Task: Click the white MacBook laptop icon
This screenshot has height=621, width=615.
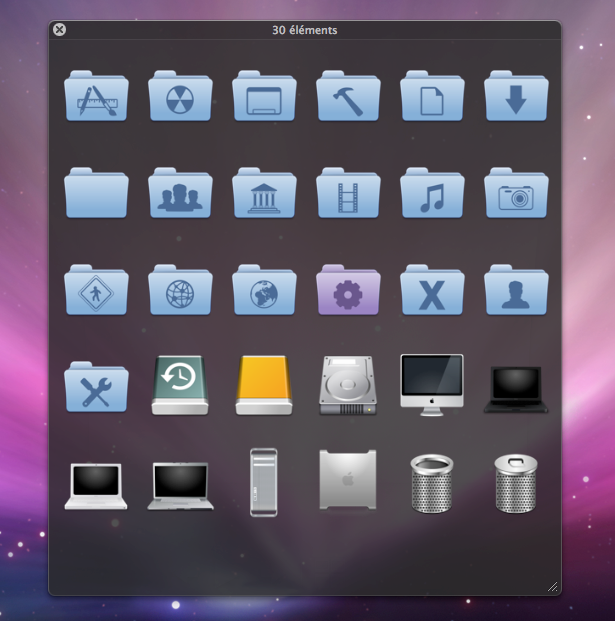Action: (96, 486)
